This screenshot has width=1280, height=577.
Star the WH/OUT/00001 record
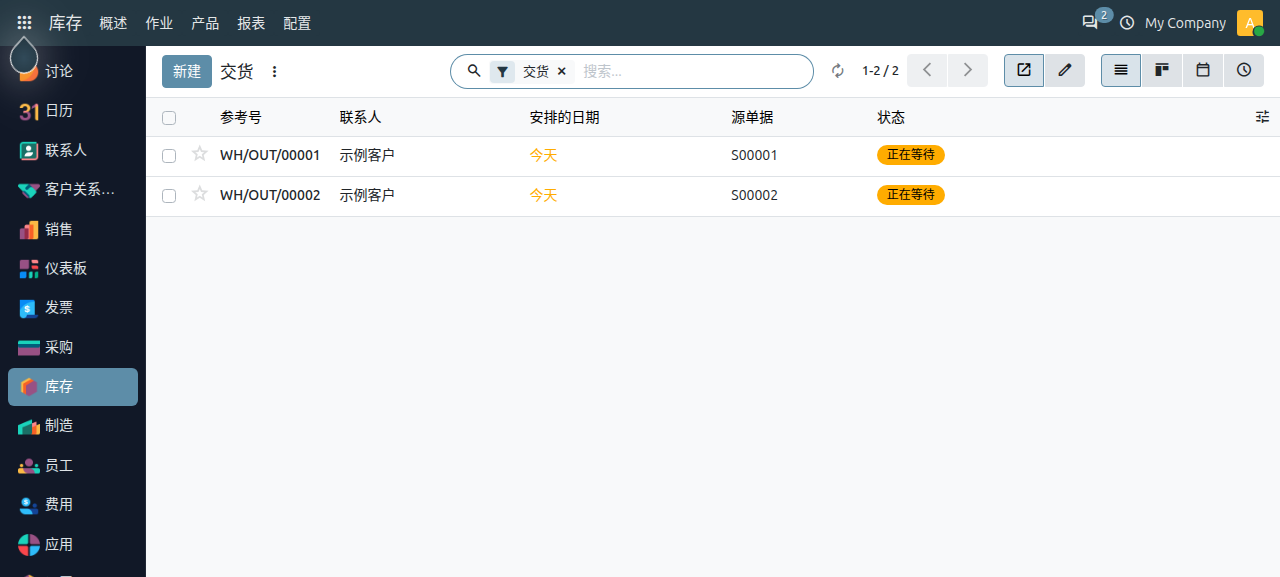200,154
